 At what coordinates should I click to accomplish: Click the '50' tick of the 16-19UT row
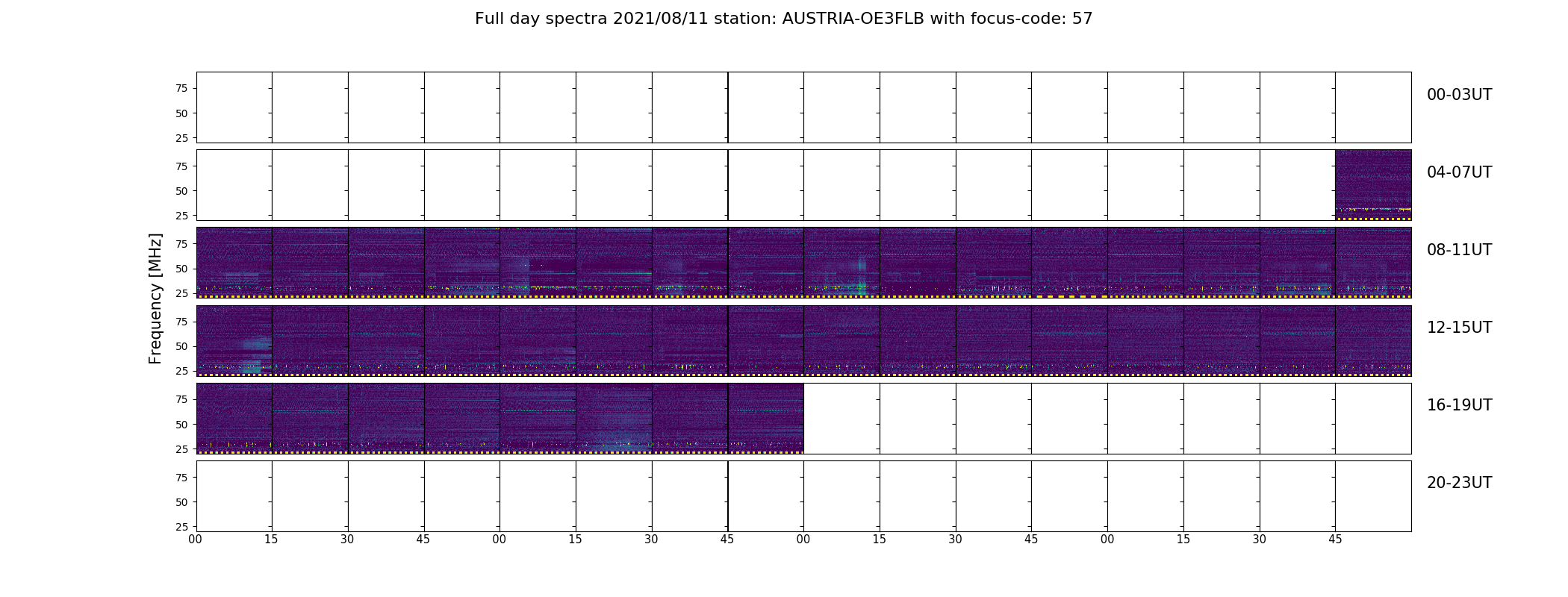(181, 425)
